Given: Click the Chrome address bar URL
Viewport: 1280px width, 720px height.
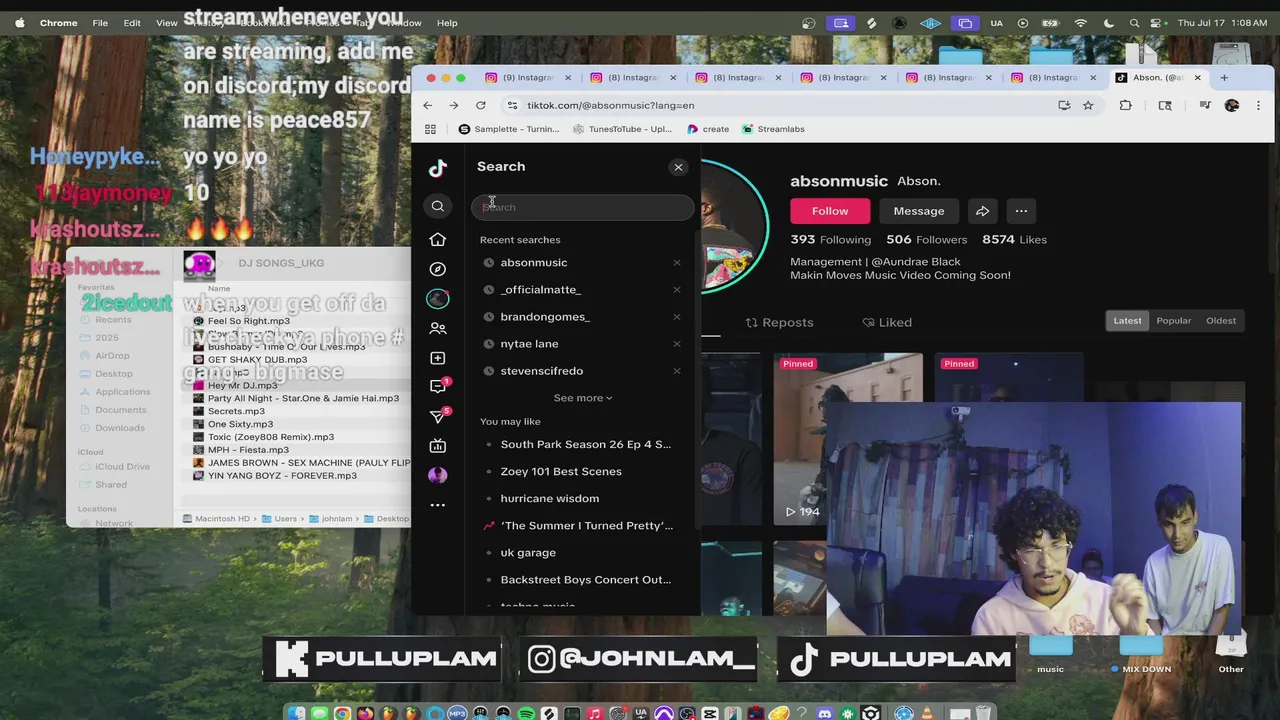Looking at the screenshot, I should (611, 105).
